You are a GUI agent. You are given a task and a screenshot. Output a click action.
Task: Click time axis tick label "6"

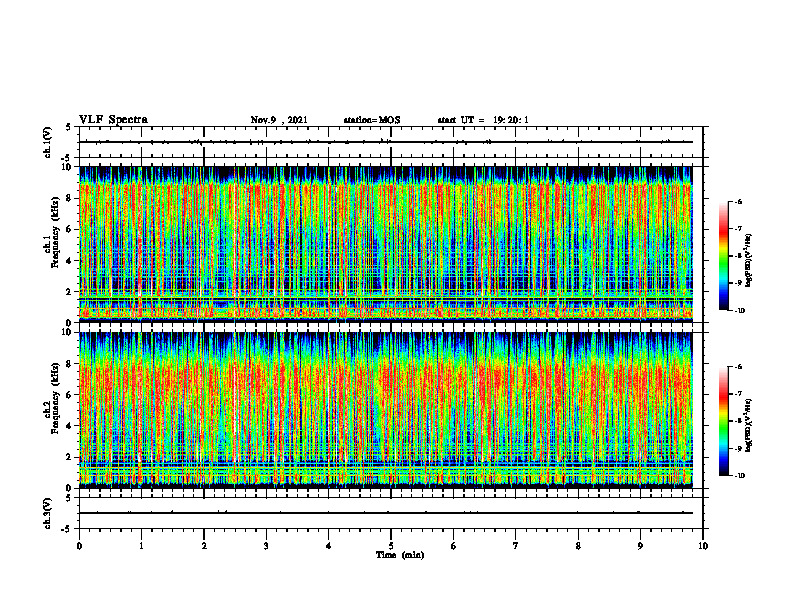[x=454, y=546]
